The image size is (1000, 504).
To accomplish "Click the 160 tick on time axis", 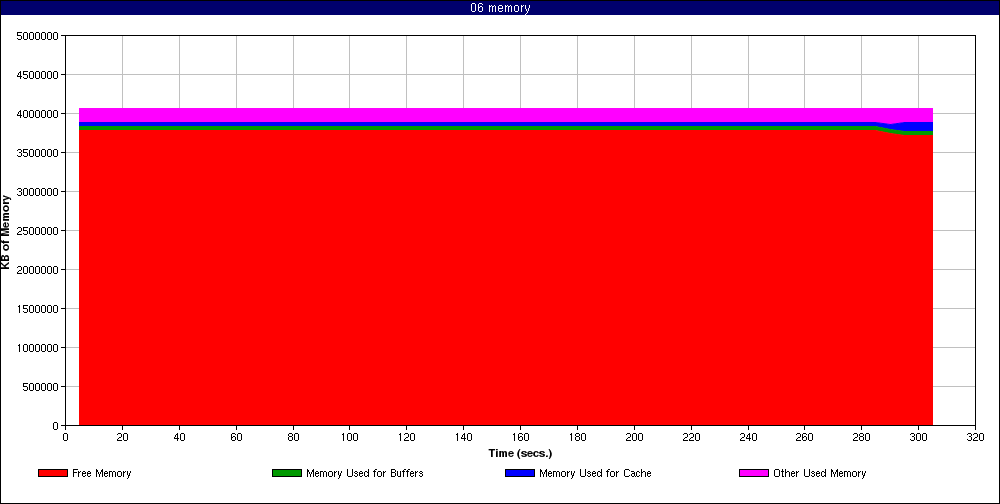I will pyautogui.click(x=520, y=438).
